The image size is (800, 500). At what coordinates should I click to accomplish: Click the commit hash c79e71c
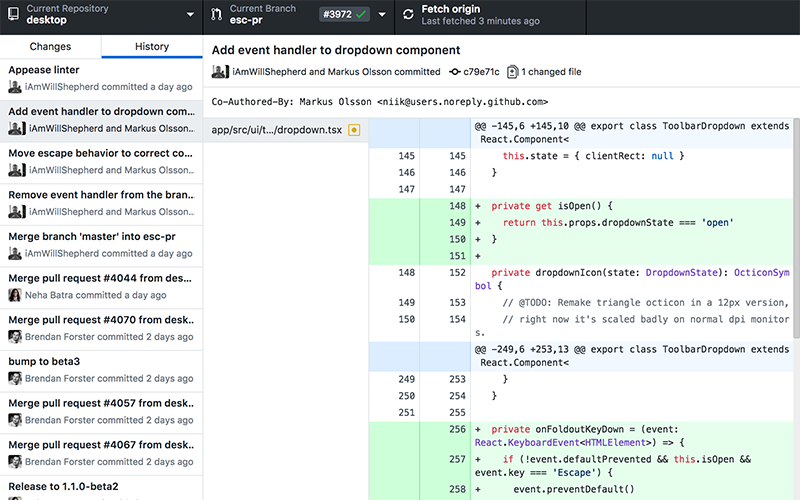point(481,72)
